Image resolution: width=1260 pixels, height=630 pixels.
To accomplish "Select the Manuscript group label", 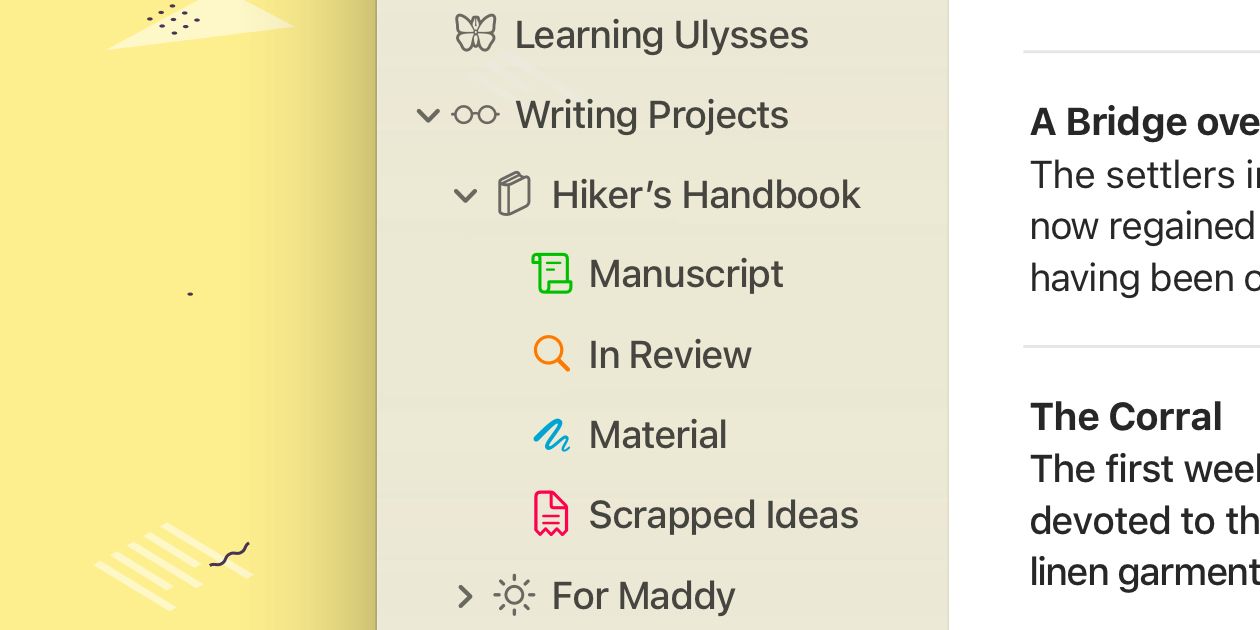I will tap(686, 274).
